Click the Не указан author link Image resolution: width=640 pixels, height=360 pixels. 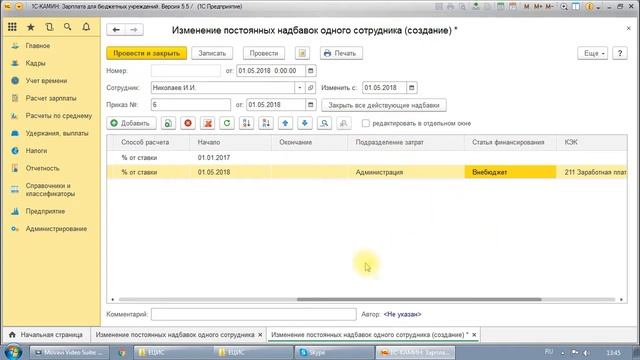[402, 314]
